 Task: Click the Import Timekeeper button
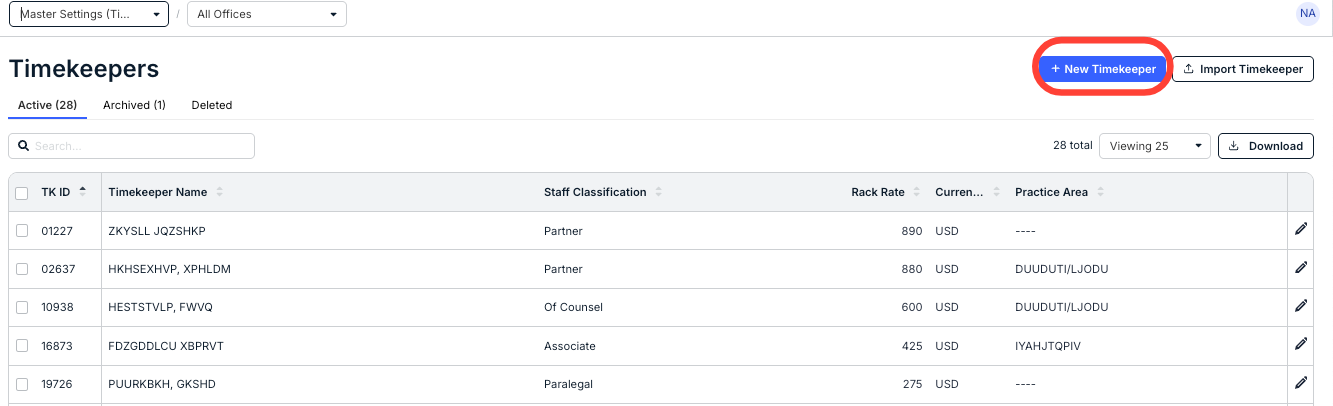tap(1243, 69)
